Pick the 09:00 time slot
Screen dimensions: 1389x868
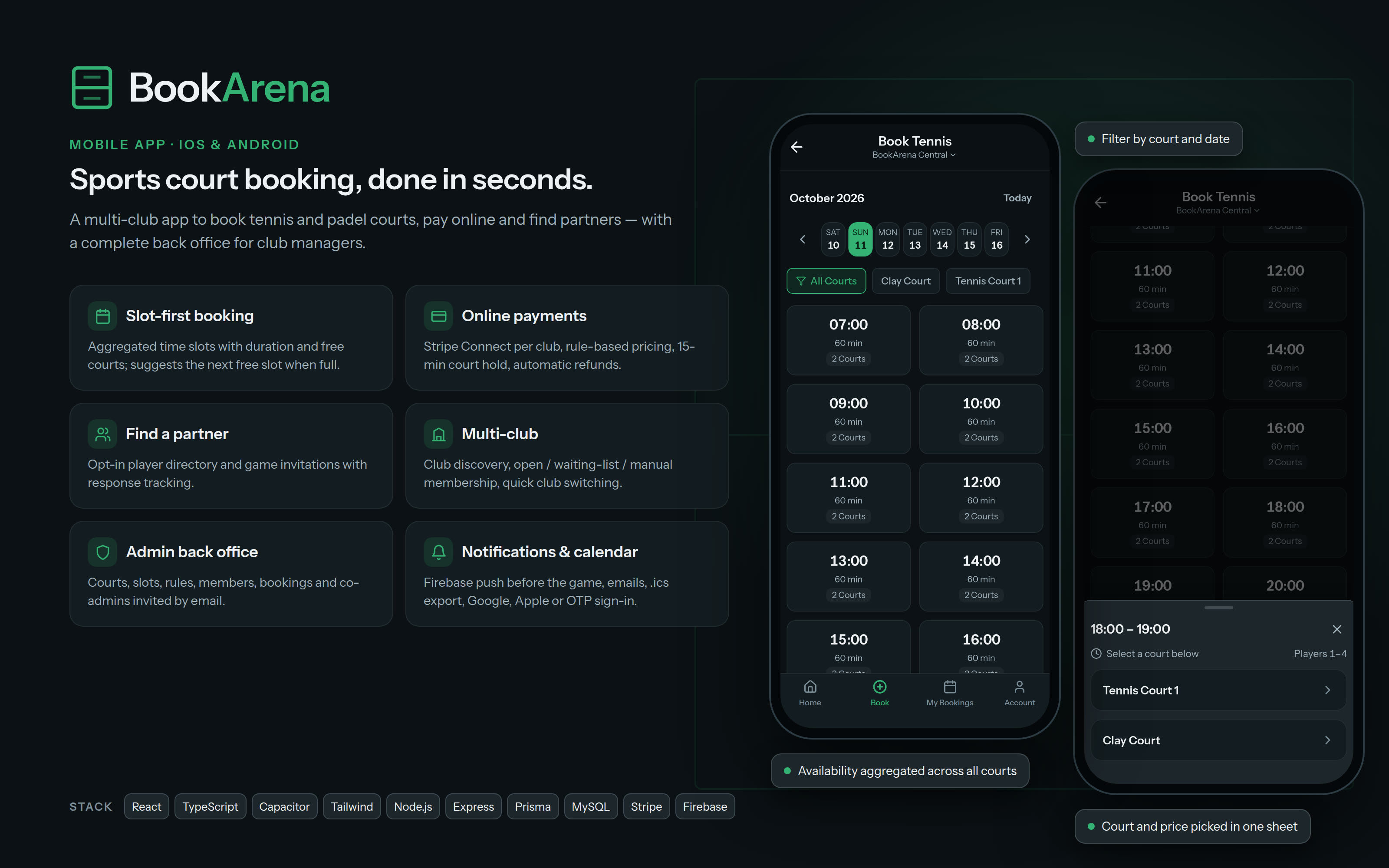(848, 419)
